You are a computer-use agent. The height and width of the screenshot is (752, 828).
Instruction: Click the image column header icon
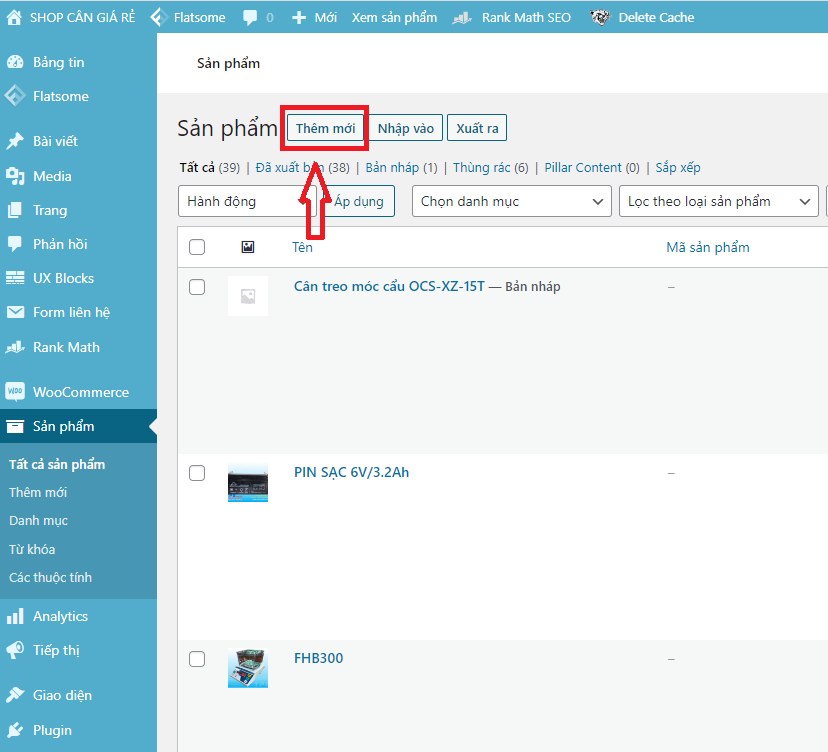coord(248,247)
